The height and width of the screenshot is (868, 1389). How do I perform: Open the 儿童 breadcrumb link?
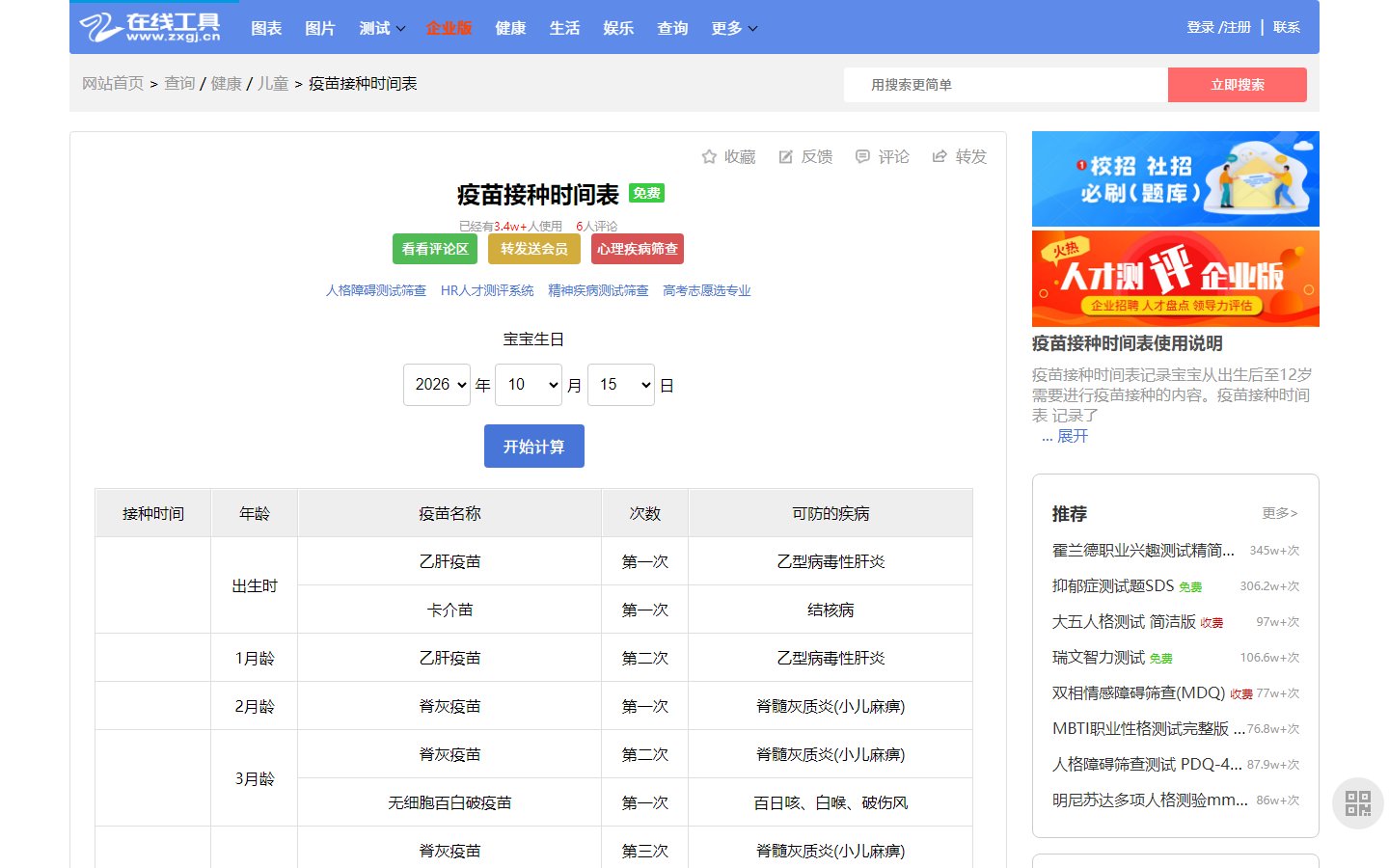[x=273, y=84]
